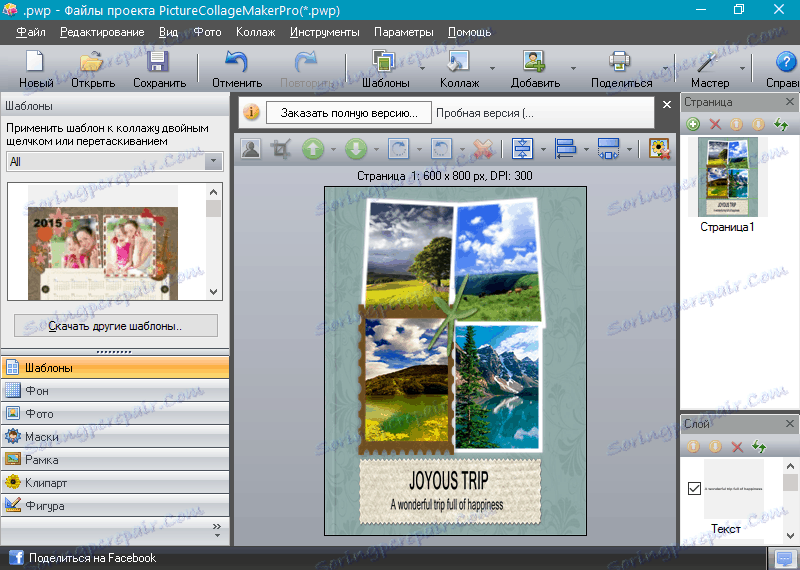Toggle the Текст layer checkbox
800x570 pixels.
tap(694, 488)
